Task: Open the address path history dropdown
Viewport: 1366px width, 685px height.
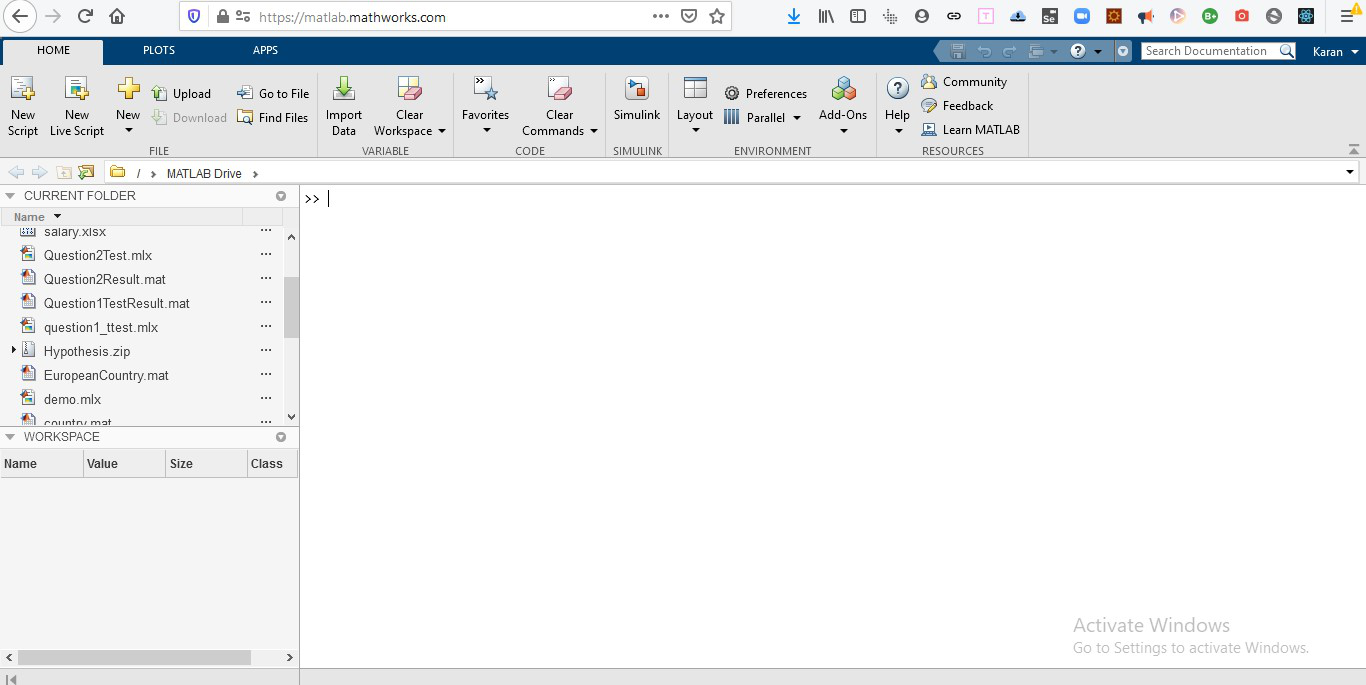Action: tap(1350, 173)
